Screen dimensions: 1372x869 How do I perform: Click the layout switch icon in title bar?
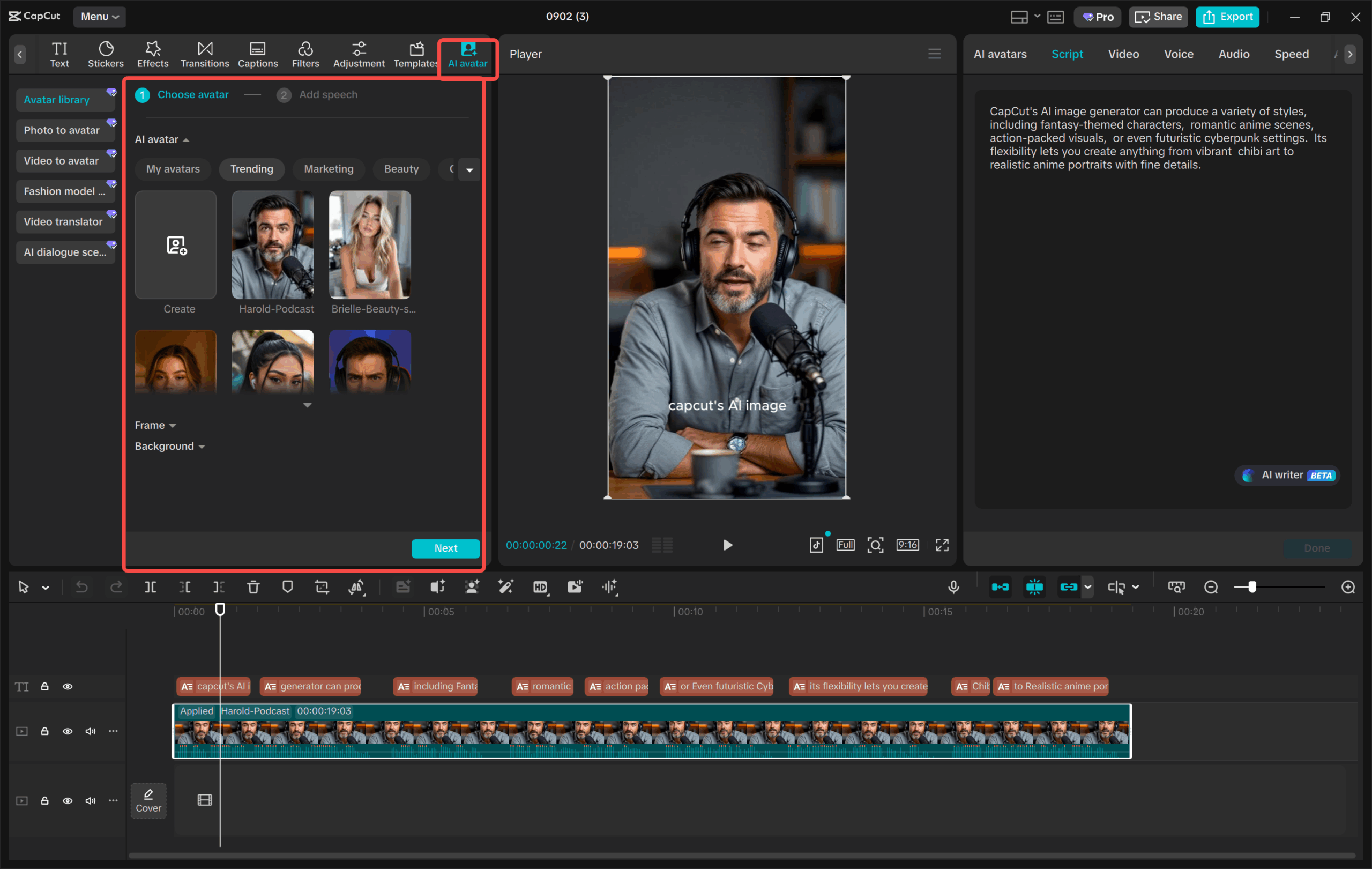click(1019, 17)
